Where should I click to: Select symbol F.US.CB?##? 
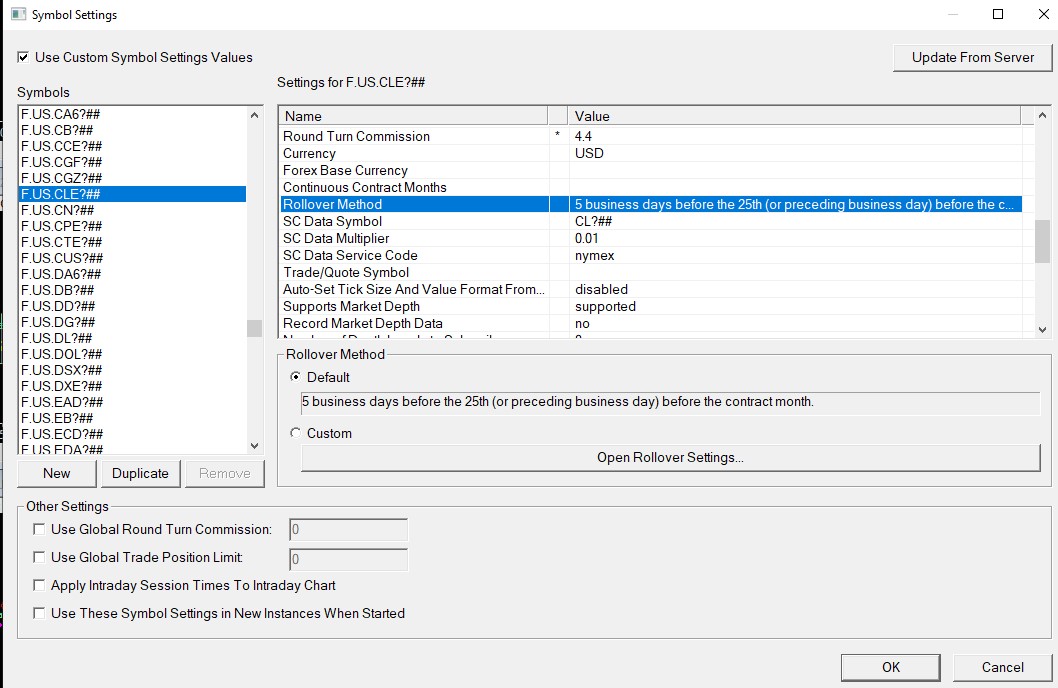[132, 130]
